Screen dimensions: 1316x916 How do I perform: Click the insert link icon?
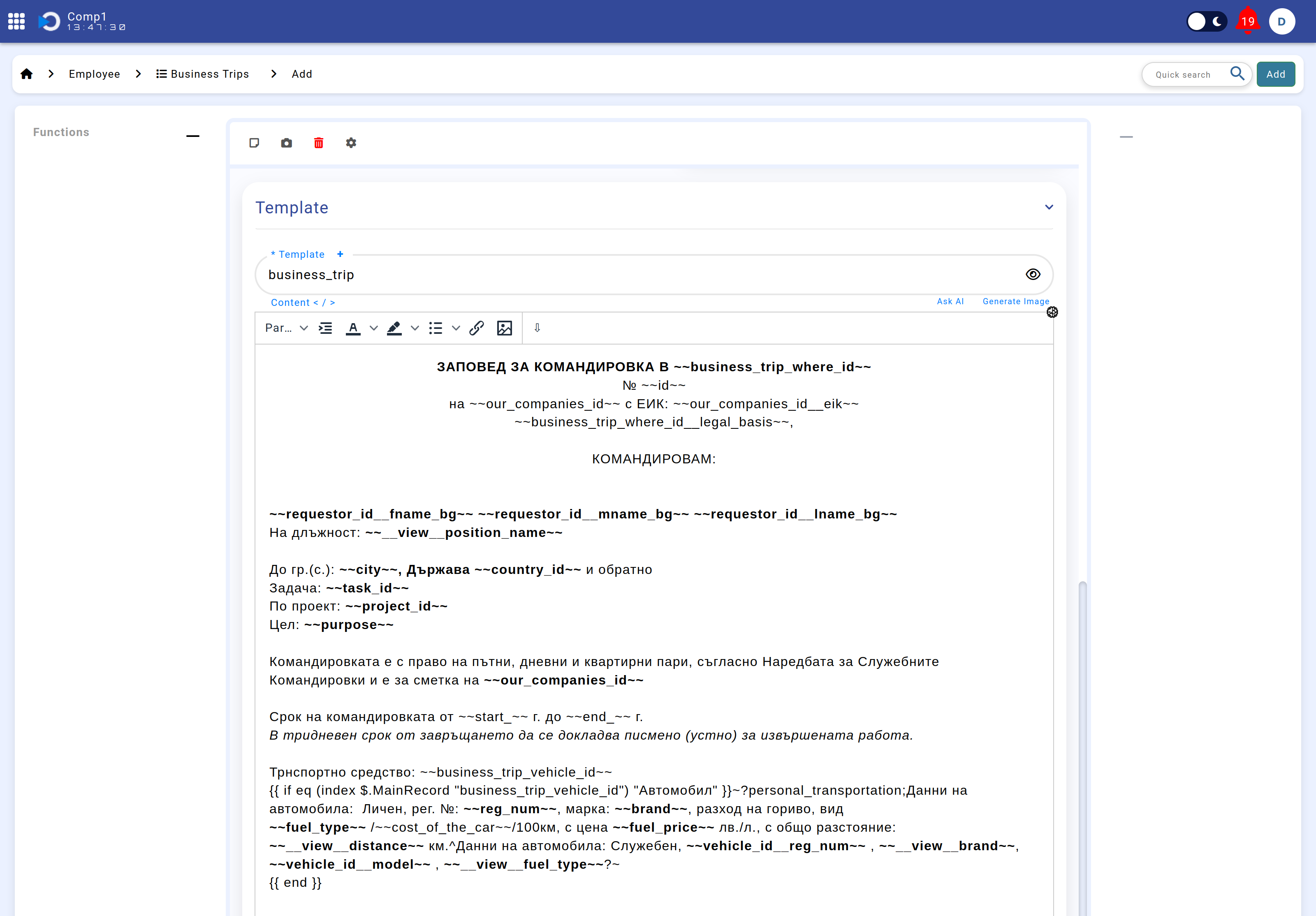click(477, 327)
